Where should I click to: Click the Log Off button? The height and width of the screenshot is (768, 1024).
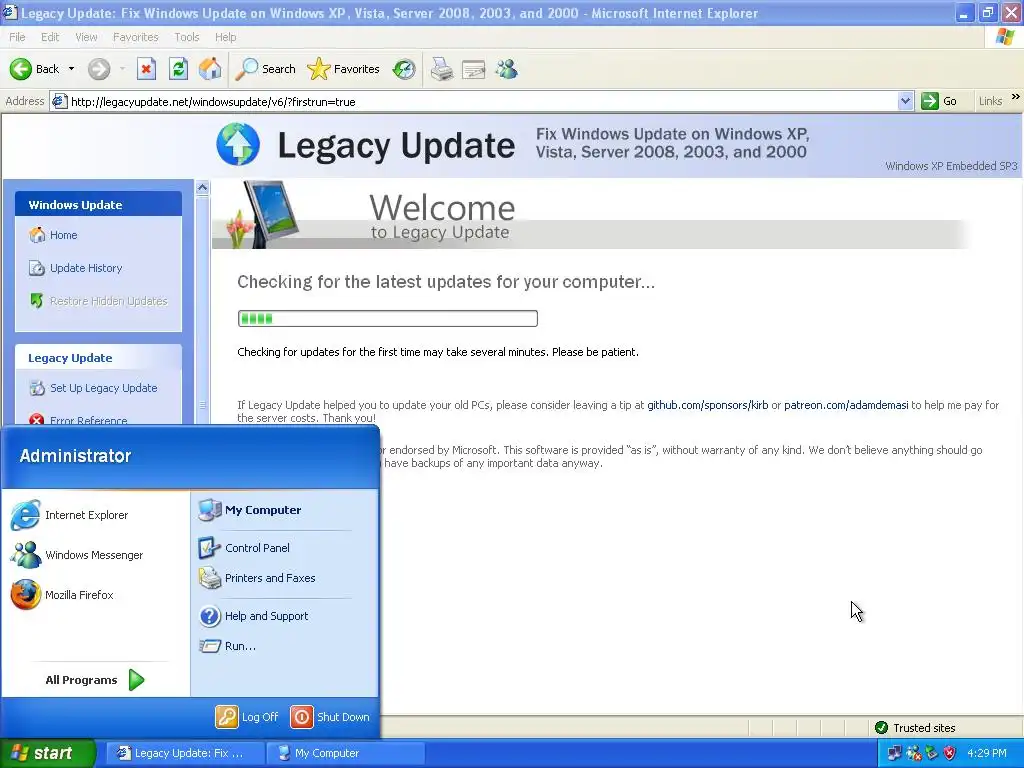click(248, 716)
